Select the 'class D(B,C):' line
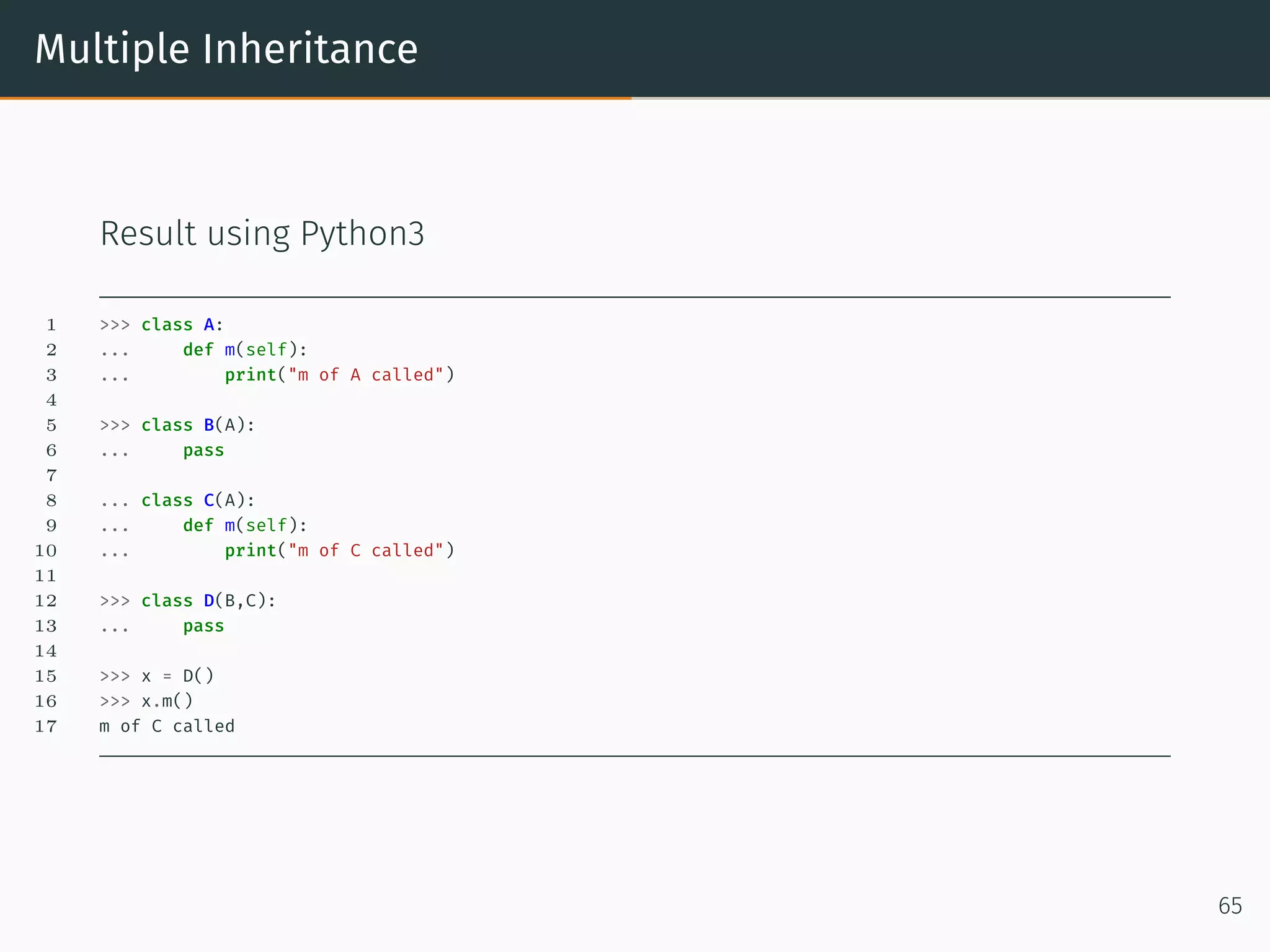The height and width of the screenshot is (952, 1270). click(209, 601)
